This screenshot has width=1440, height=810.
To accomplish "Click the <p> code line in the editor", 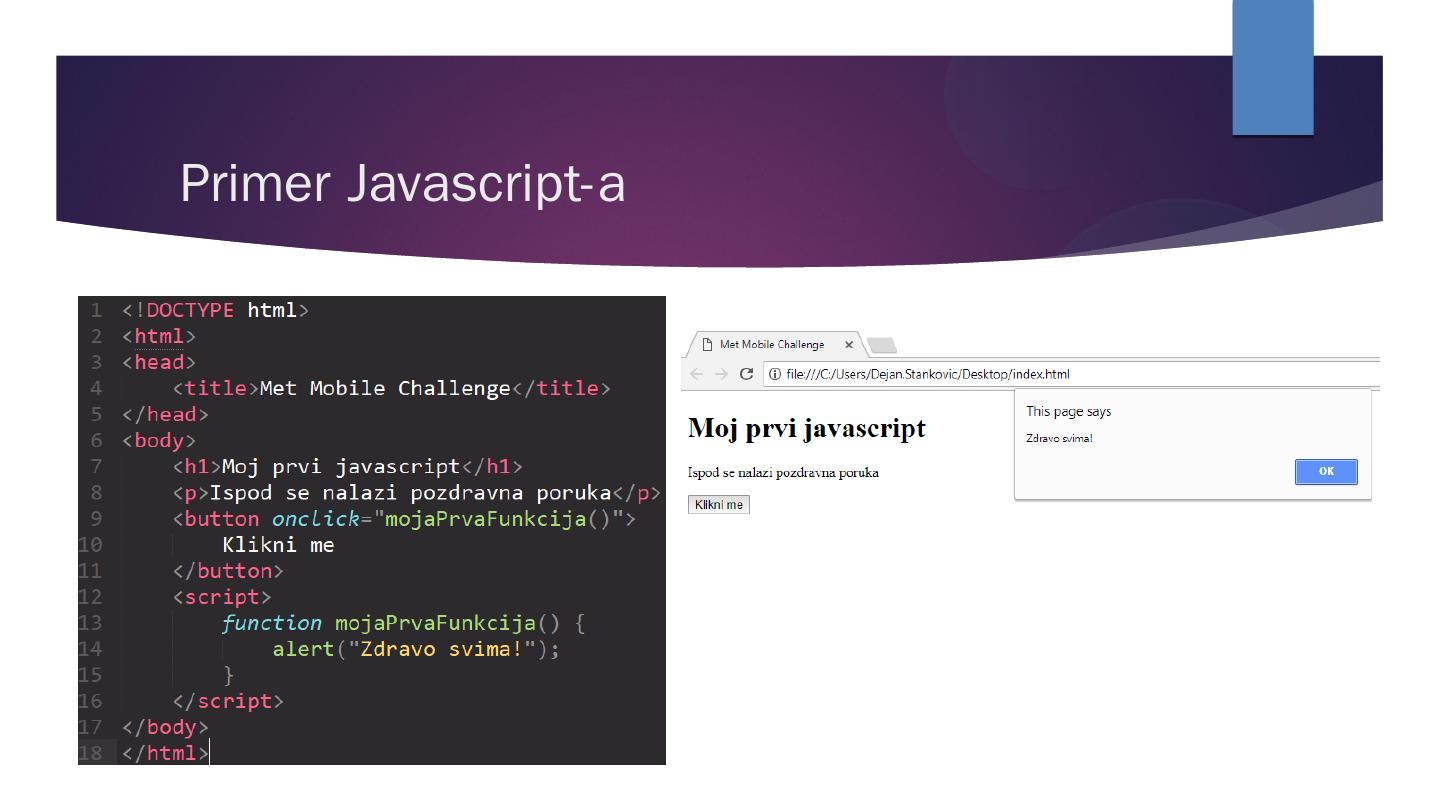I will pos(416,492).
